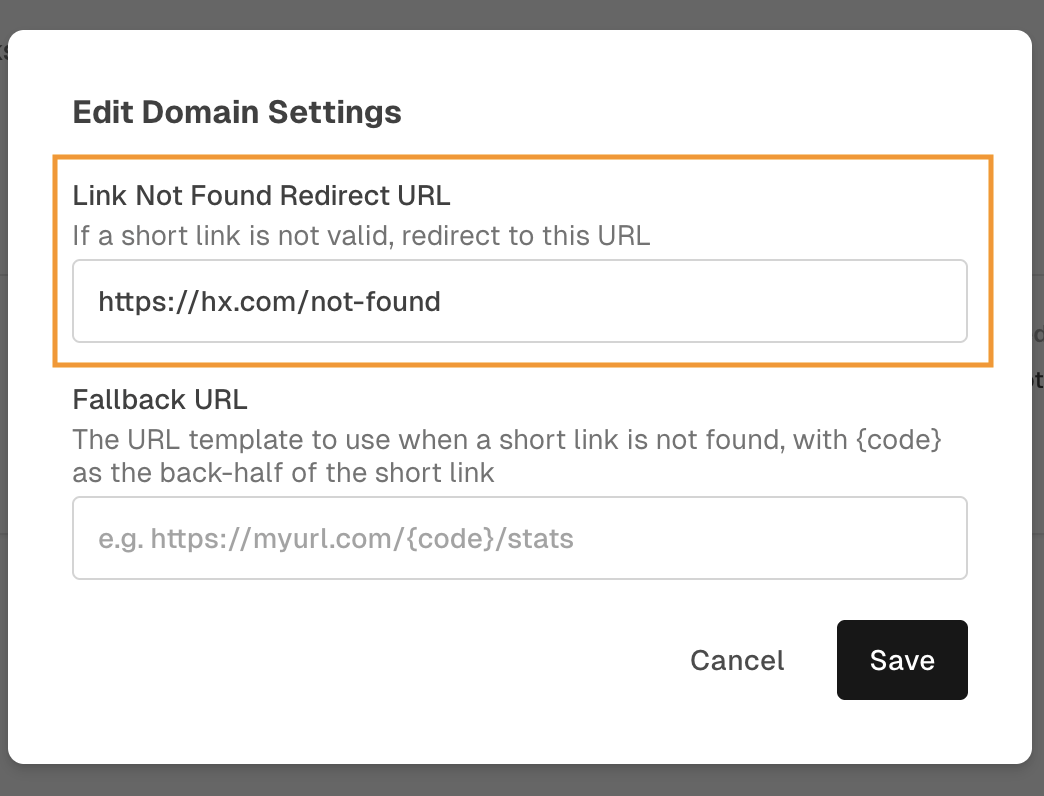Cancel editing domain settings
The height and width of the screenshot is (796, 1044).
737,660
